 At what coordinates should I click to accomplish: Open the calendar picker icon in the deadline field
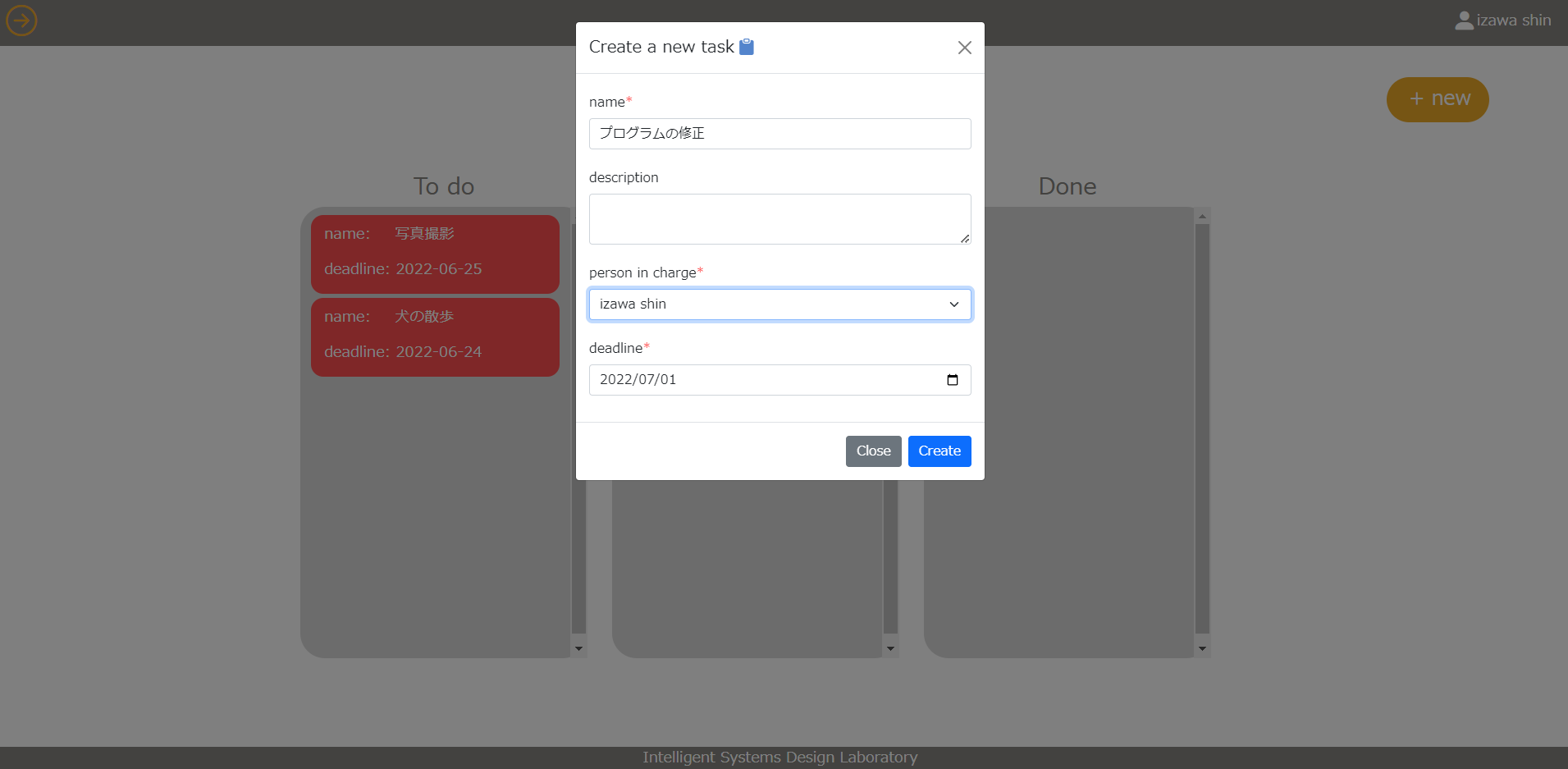(x=953, y=380)
